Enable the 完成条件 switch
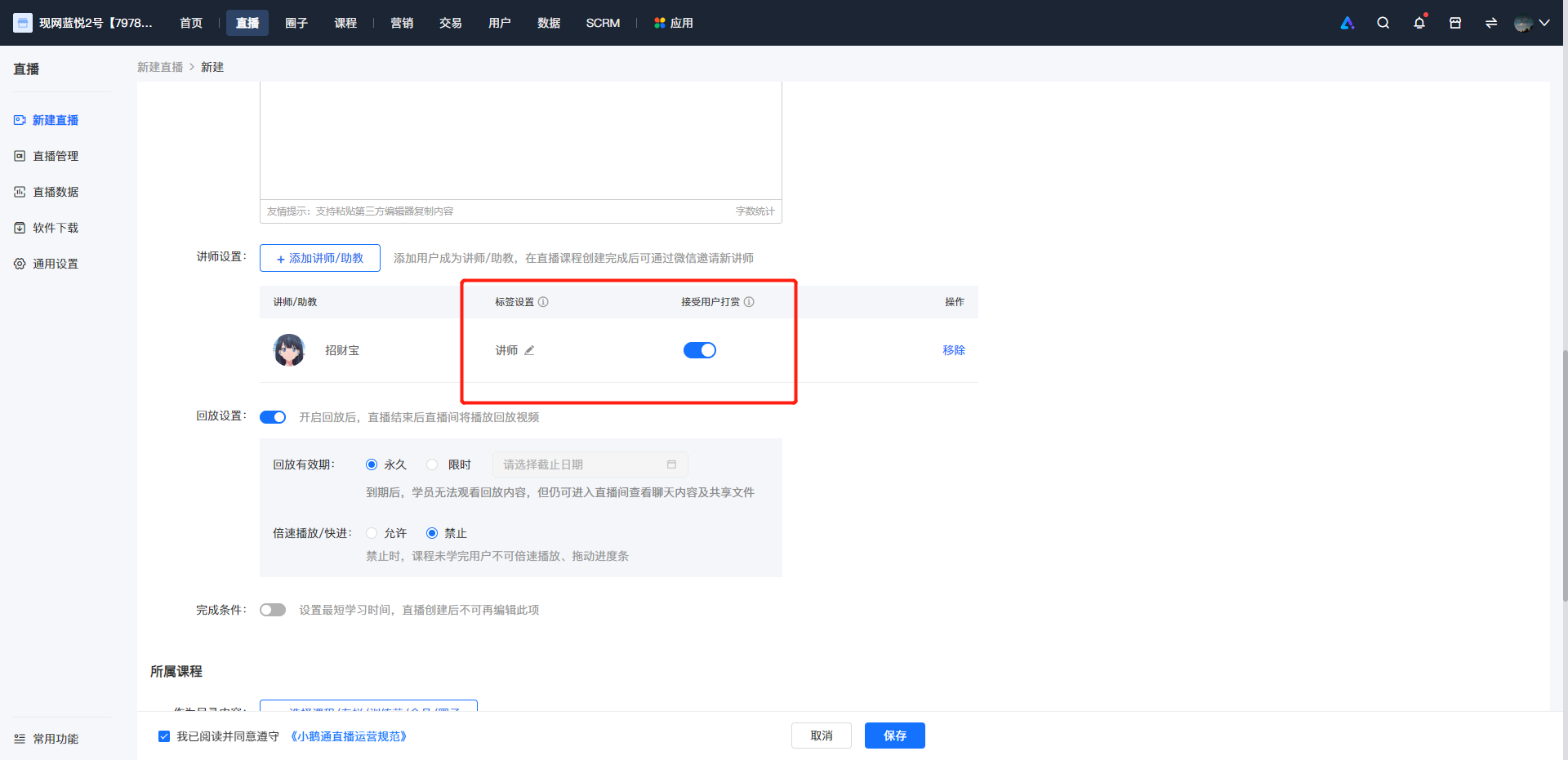1568x760 pixels. tap(273, 610)
